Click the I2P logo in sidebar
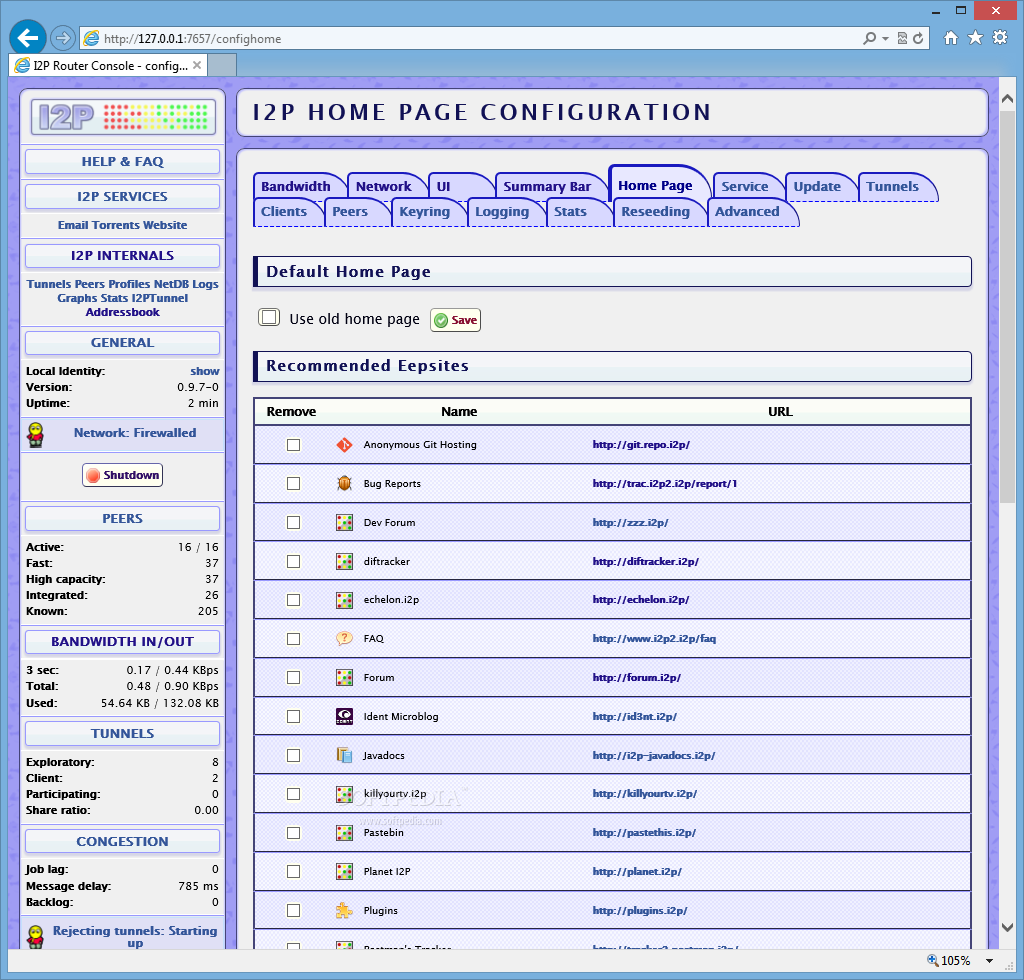 [123, 118]
